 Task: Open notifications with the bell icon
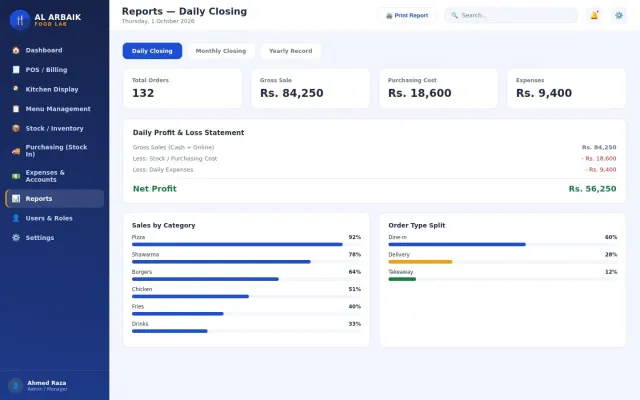pos(594,16)
